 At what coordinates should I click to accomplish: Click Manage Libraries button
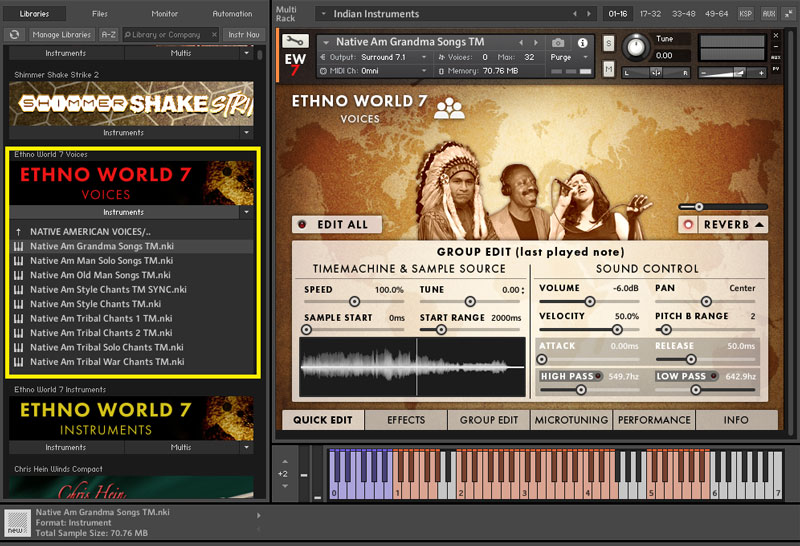[x=61, y=35]
